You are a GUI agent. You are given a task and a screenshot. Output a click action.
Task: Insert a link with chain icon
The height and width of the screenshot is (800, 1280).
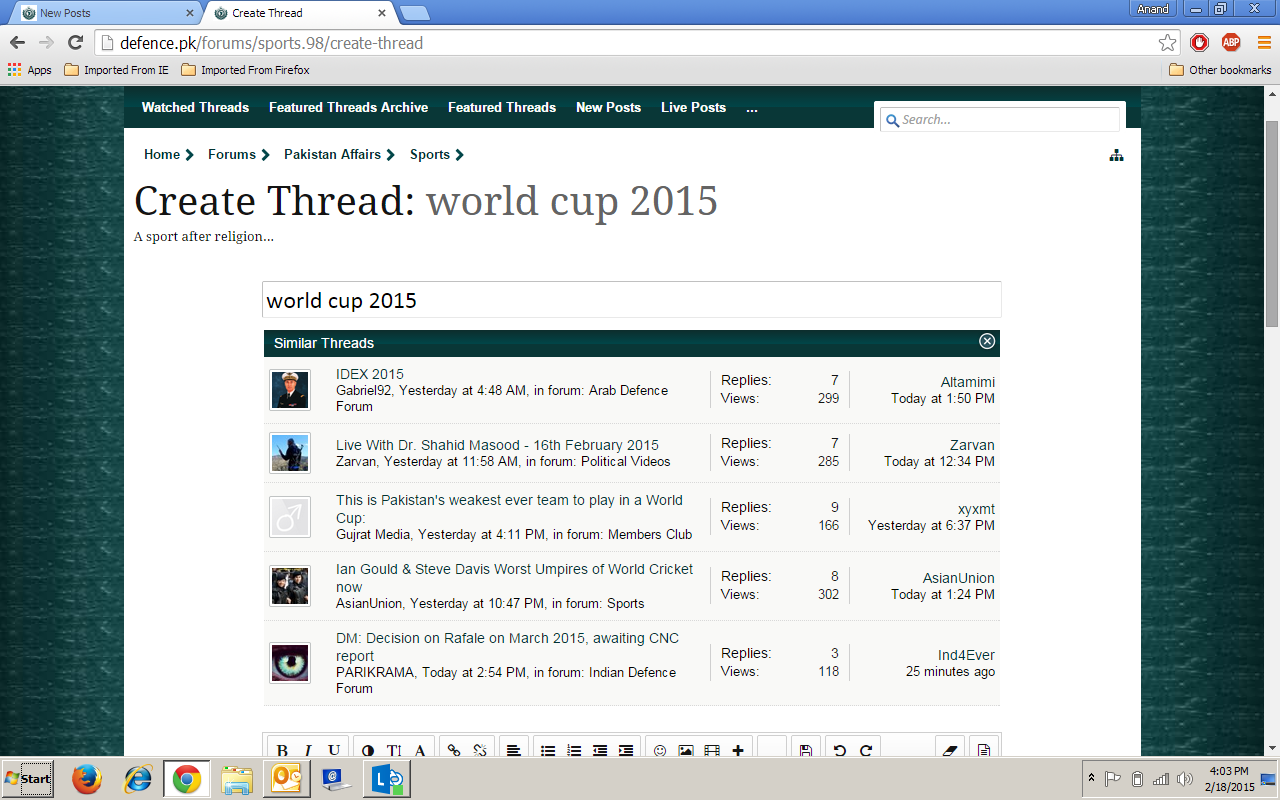point(454,750)
